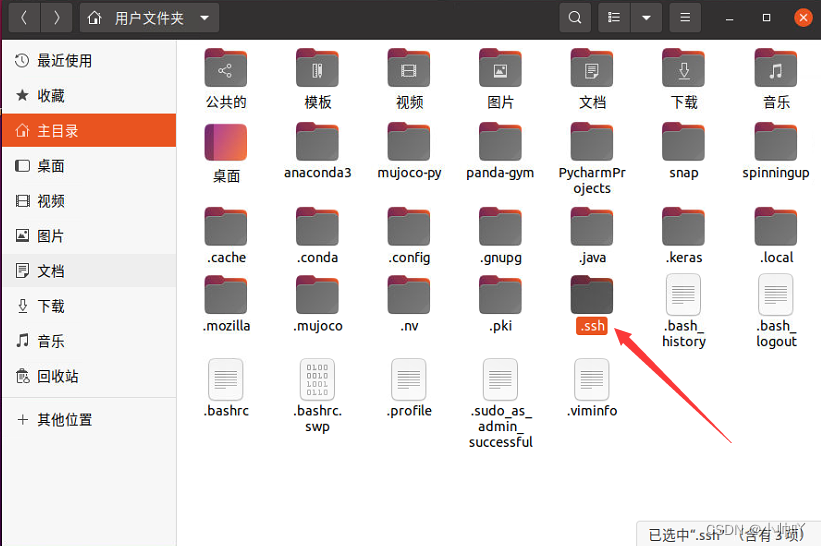Open 视频 in the sidebar
Image resolution: width=821 pixels, height=546 pixels.
[x=89, y=201]
